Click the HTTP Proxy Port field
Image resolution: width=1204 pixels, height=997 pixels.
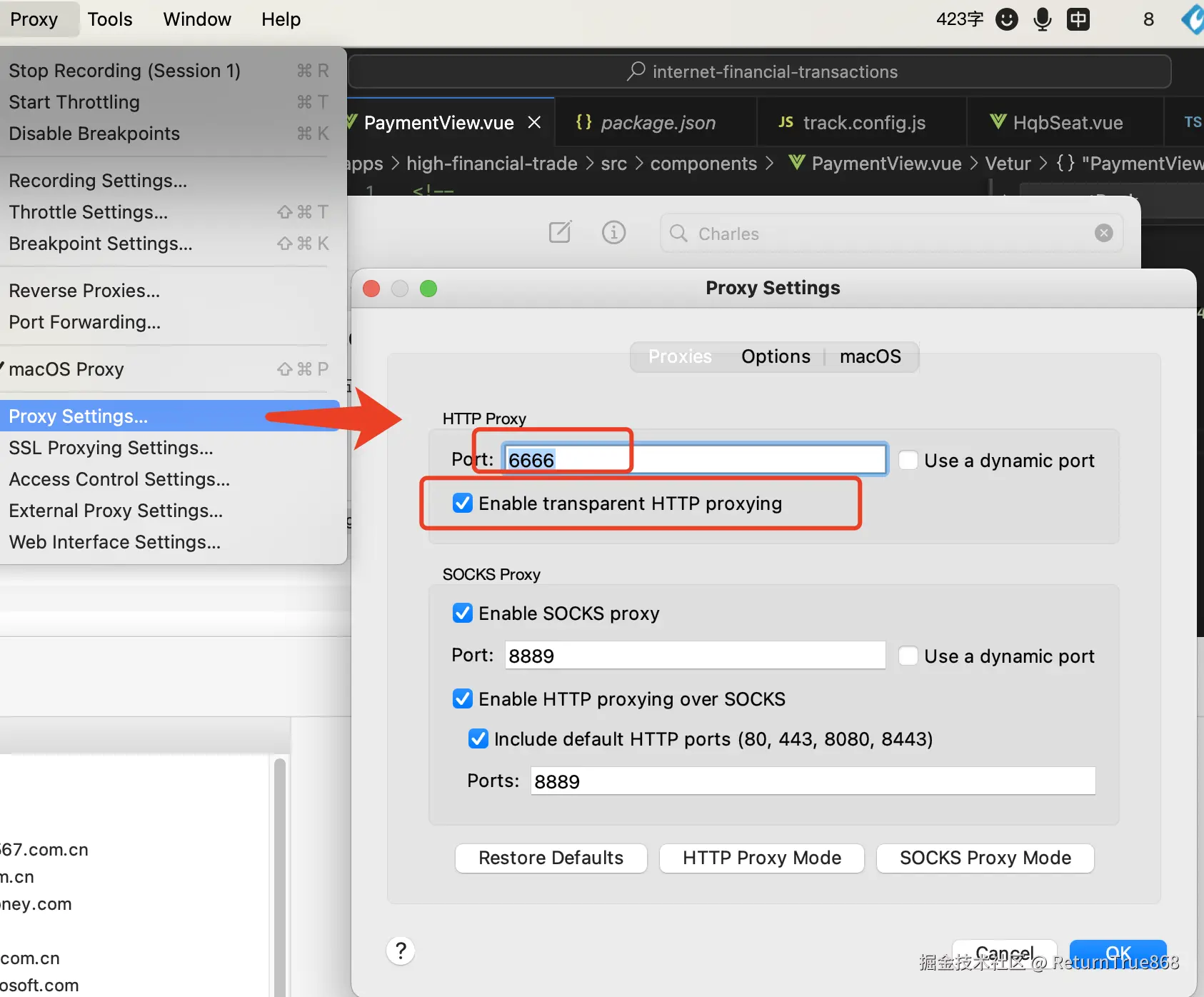pyautogui.click(x=695, y=459)
